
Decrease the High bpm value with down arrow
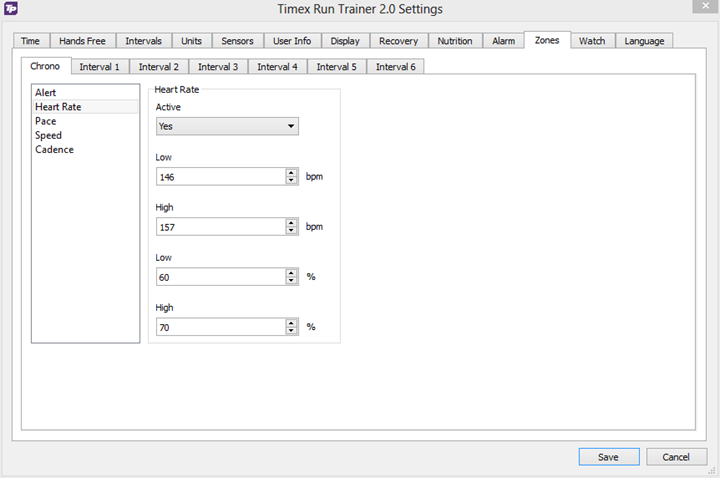point(292,231)
